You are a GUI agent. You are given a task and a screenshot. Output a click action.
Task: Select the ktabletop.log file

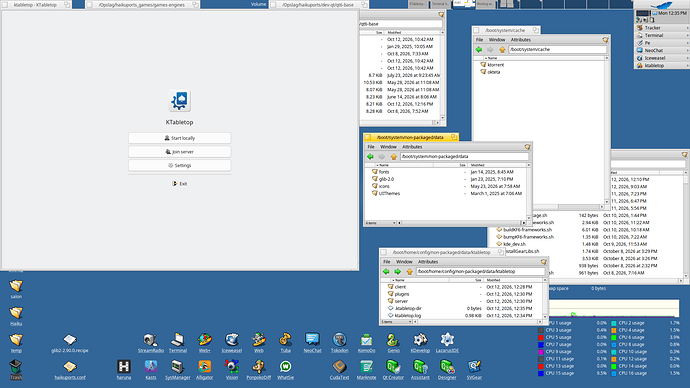point(404,316)
